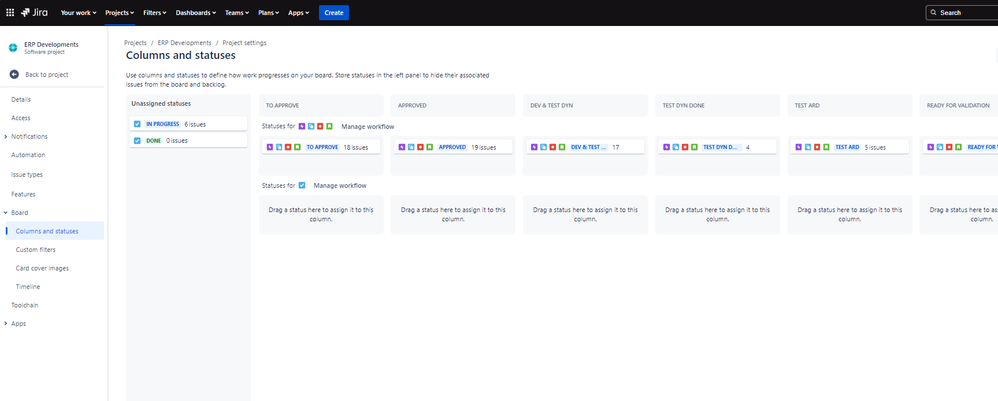Open Access in the sidebar
The width and height of the screenshot is (998, 401).
pos(21,118)
